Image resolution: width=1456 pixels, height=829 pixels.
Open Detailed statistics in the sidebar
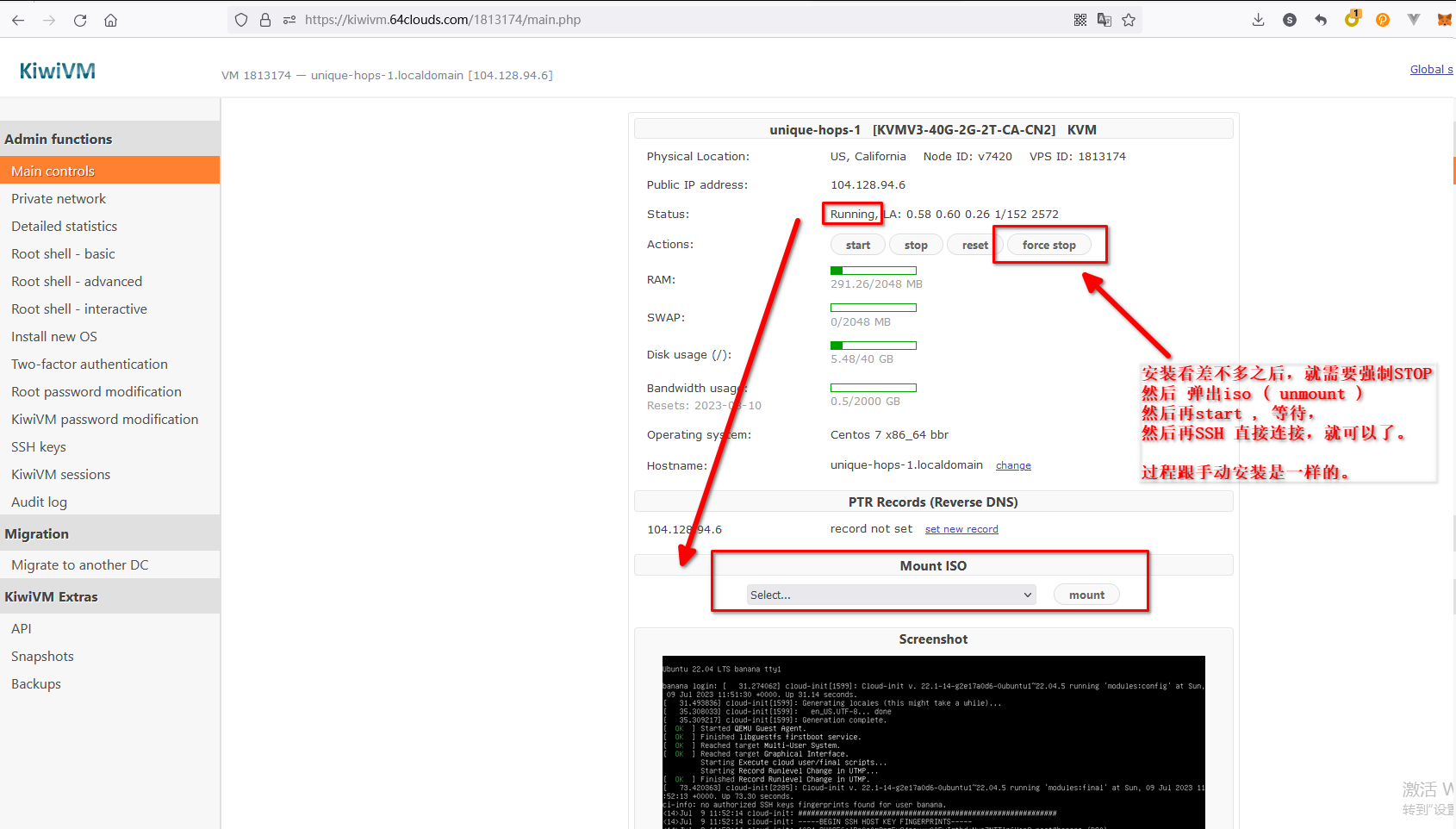coord(65,226)
